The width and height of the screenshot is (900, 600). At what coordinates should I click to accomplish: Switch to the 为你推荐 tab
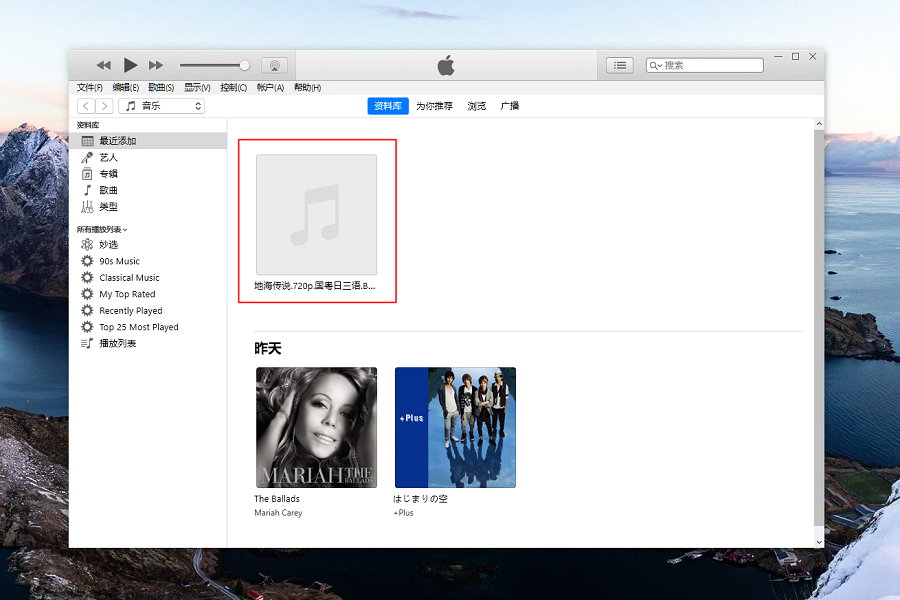pyautogui.click(x=434, y=106)
